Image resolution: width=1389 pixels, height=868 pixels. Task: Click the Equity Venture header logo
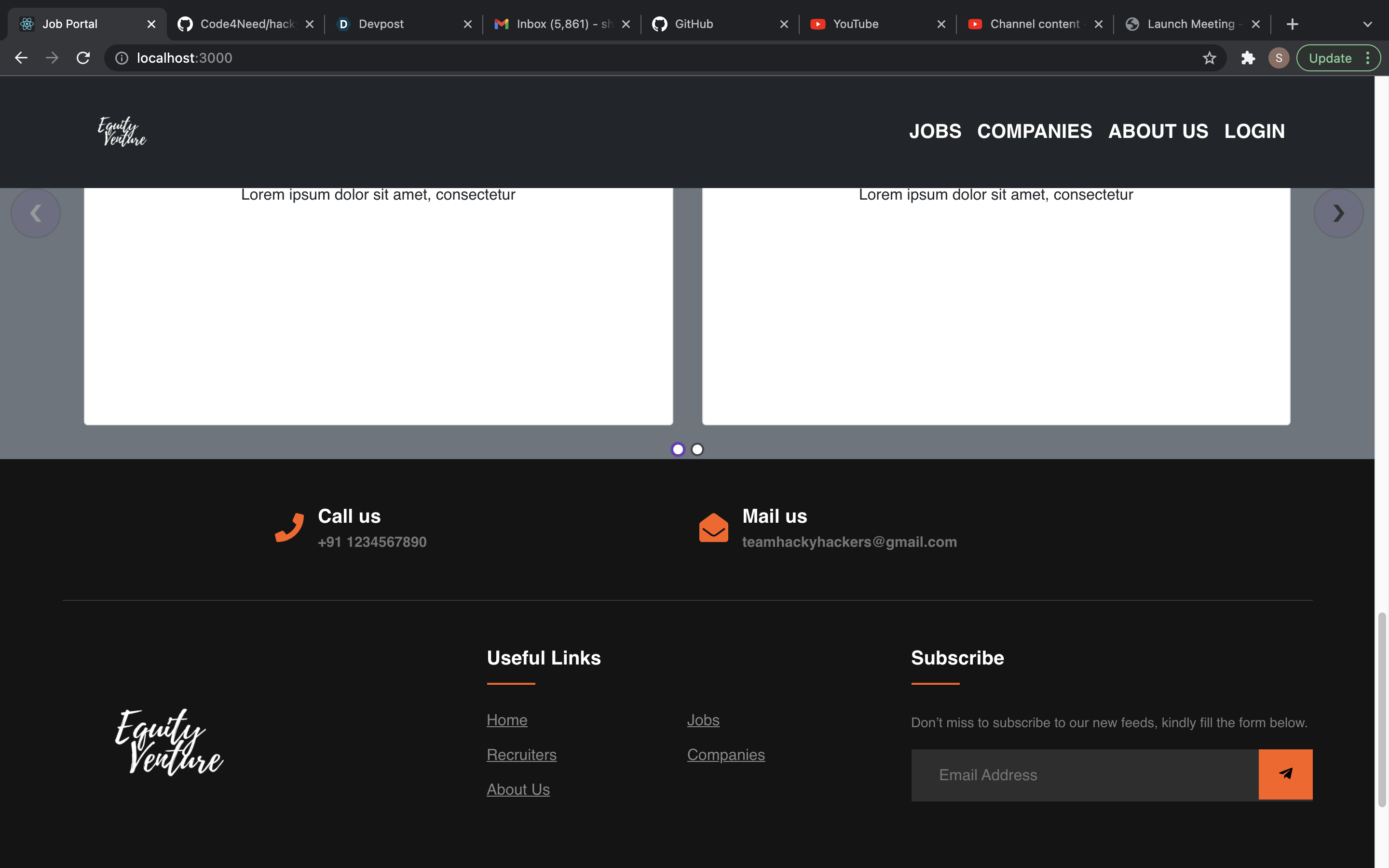[x=122, y=132]
